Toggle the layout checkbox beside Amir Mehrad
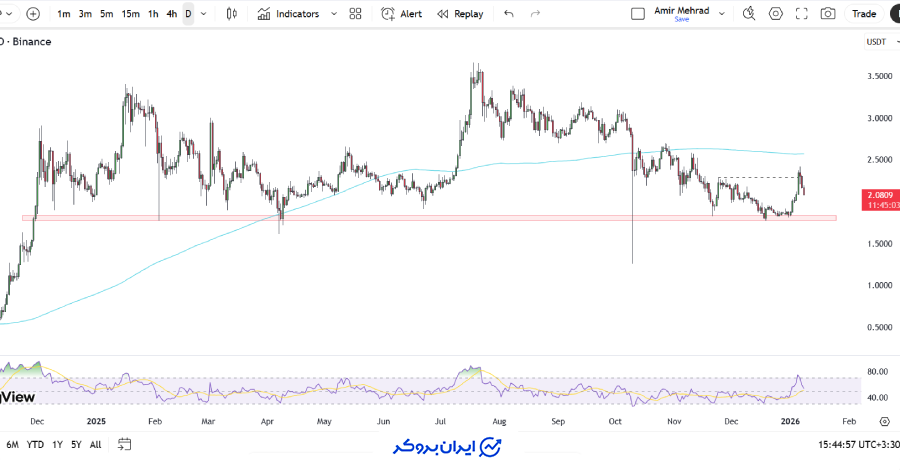Viewport: 900px width, 471px height. (x=638, y=14)
